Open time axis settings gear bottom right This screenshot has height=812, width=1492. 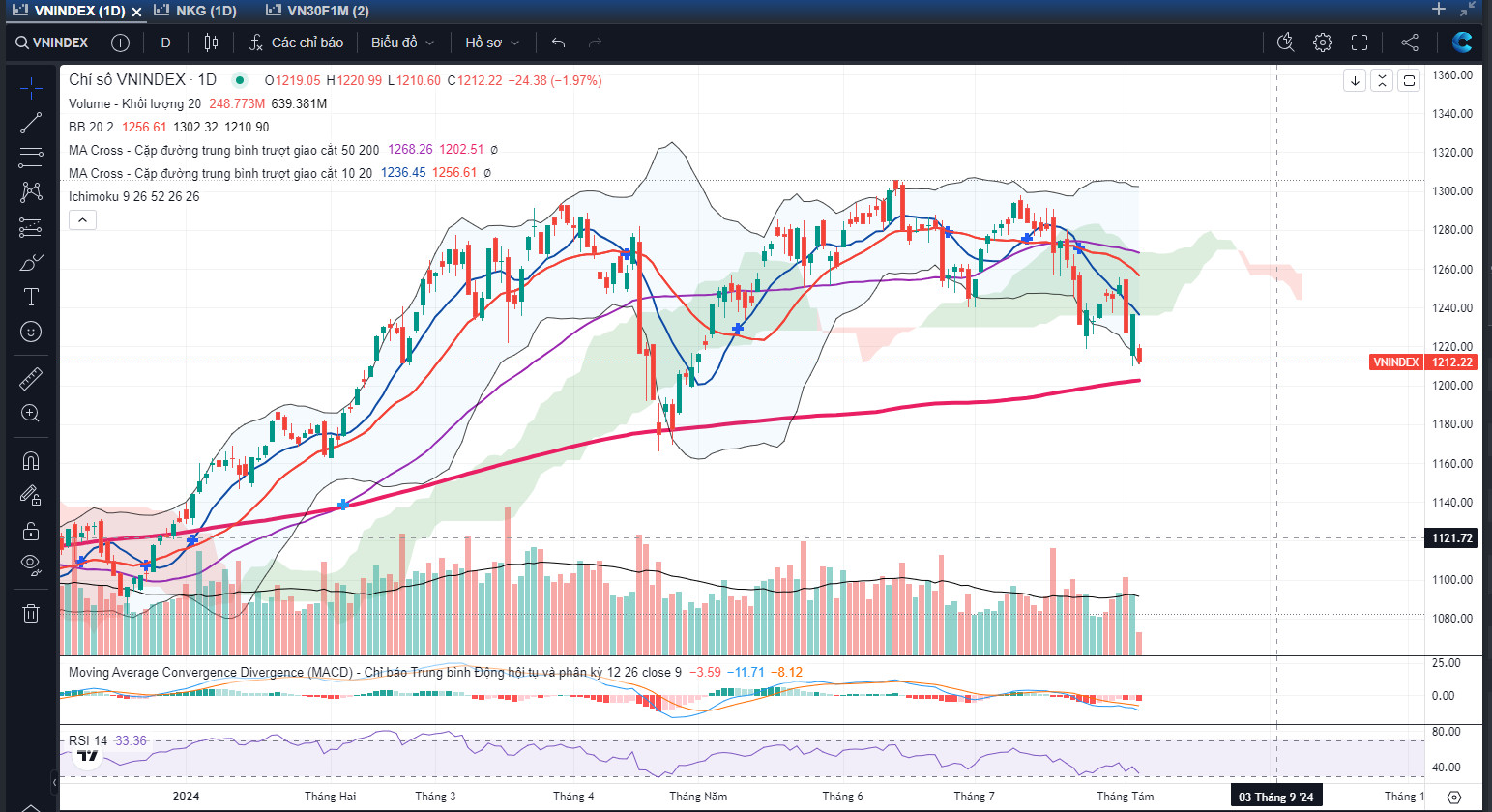click(1454, 797)
